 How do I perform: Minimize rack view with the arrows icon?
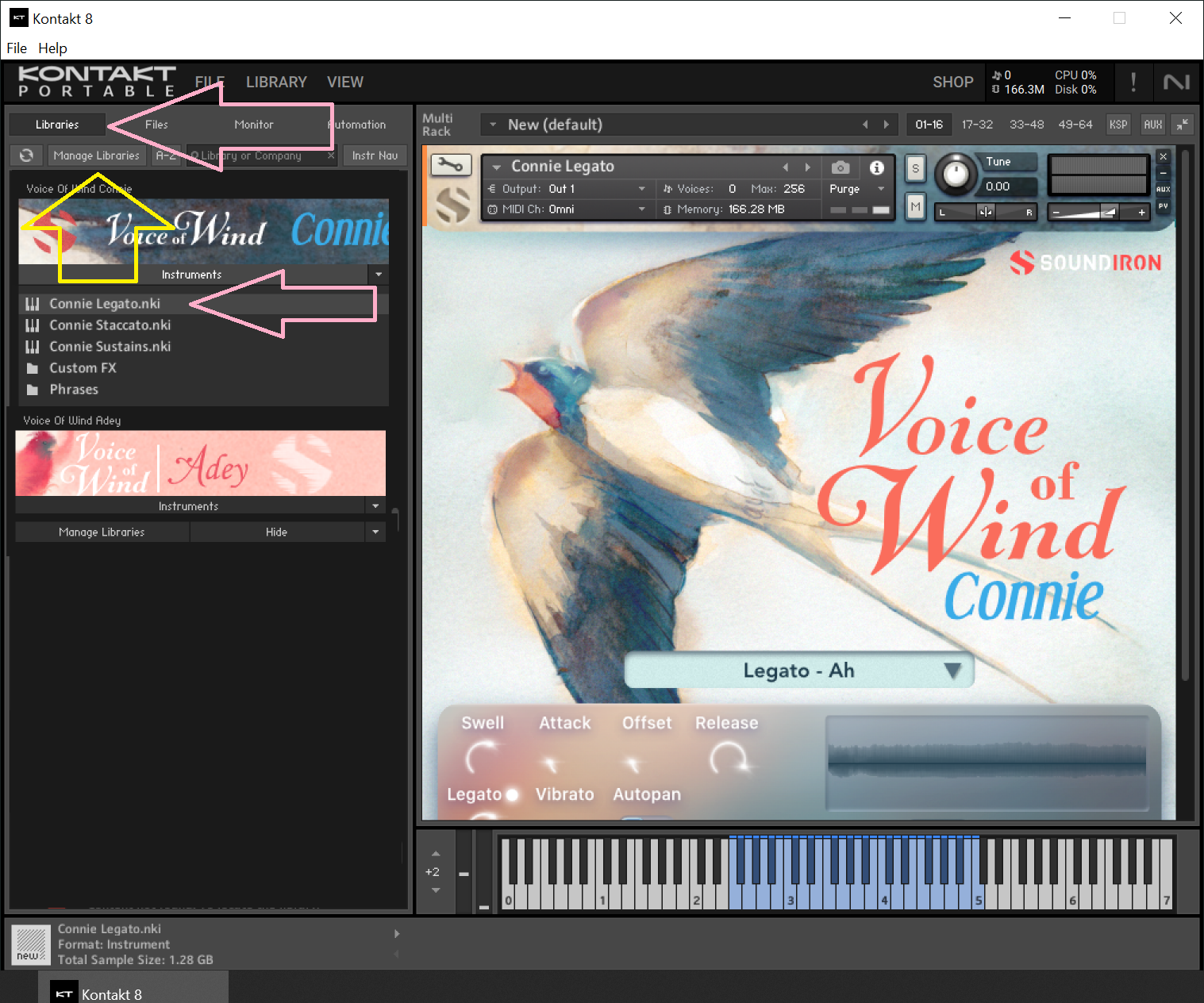click(1182, 125)
